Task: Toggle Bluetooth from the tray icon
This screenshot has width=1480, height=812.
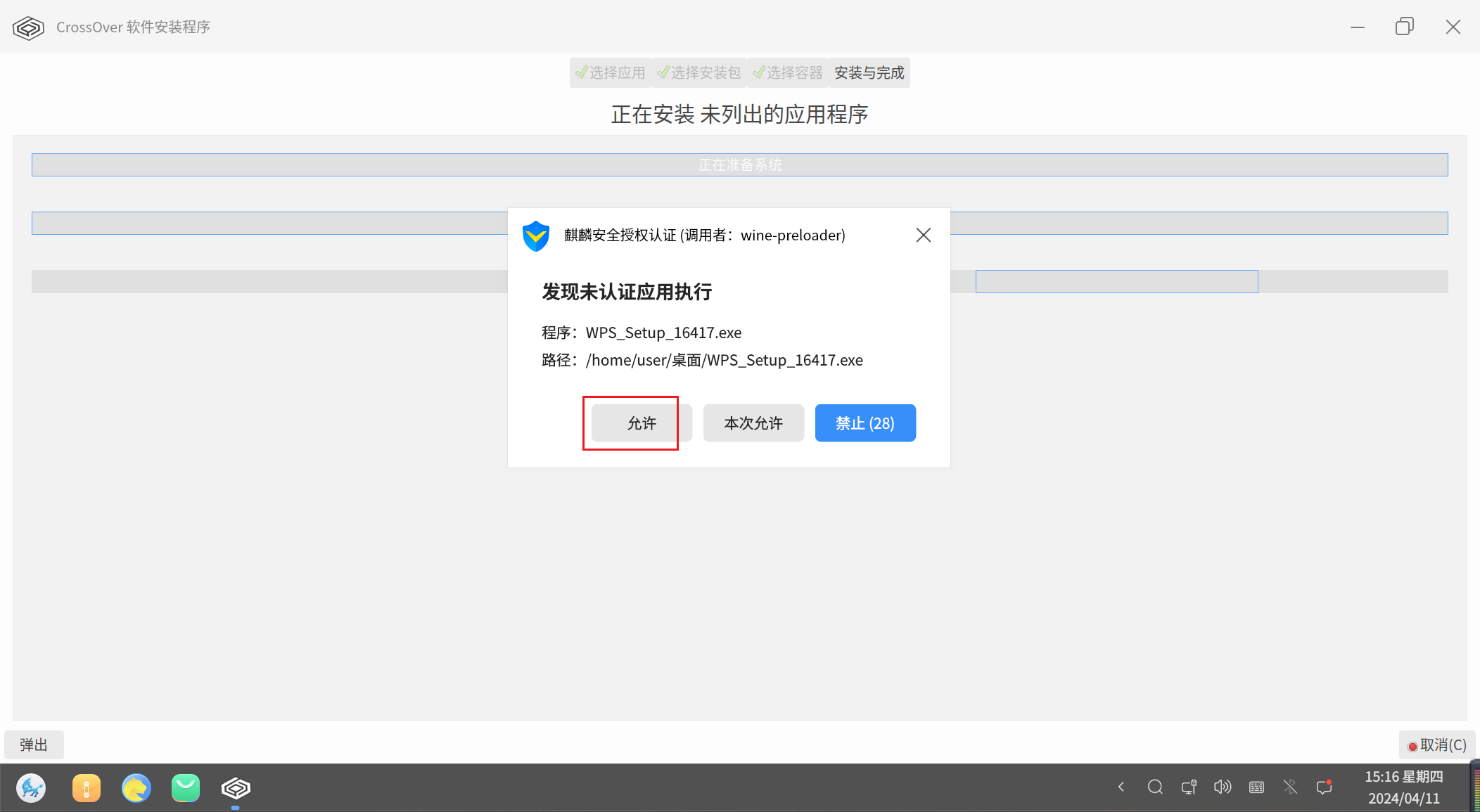Action: [x=1290, y=787]
